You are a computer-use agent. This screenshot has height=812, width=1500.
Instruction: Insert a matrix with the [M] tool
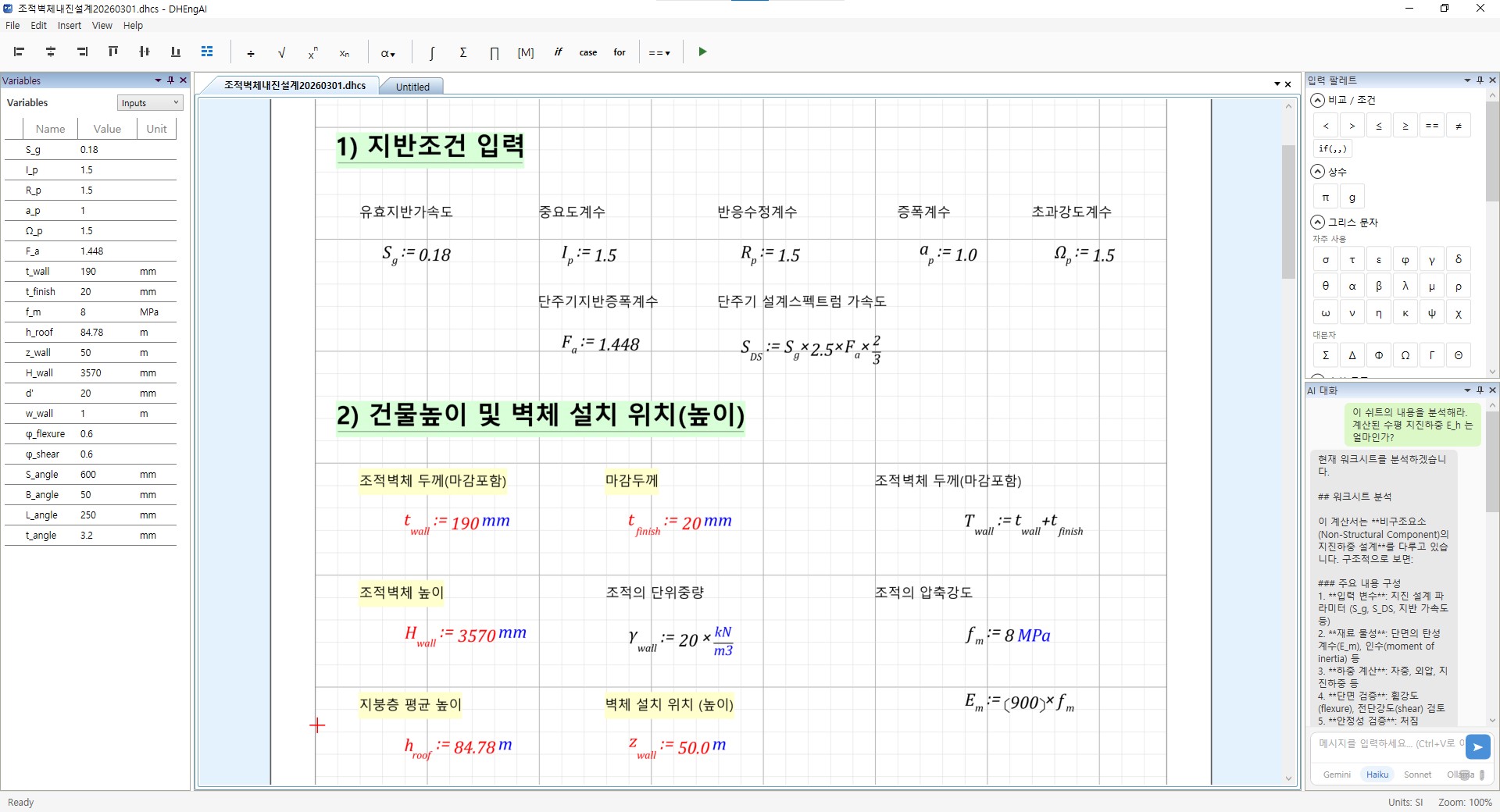click(525, 53)
